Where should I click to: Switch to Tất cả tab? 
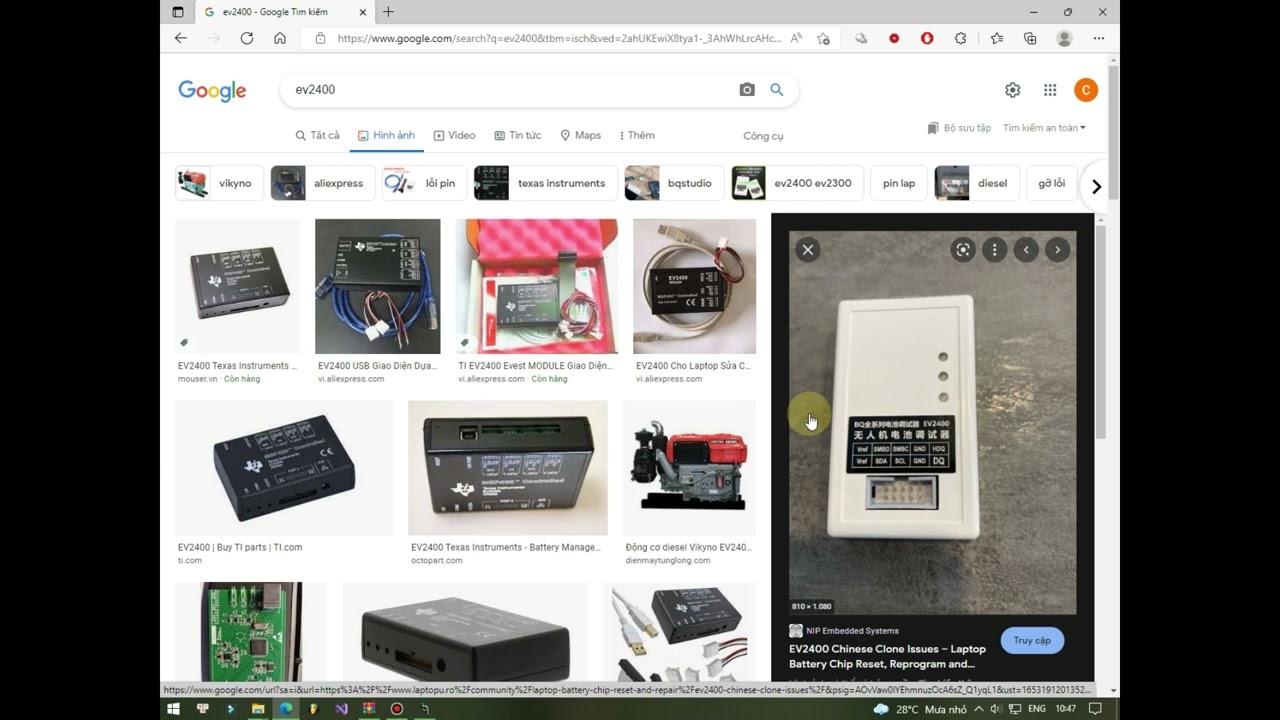point(318,135)
